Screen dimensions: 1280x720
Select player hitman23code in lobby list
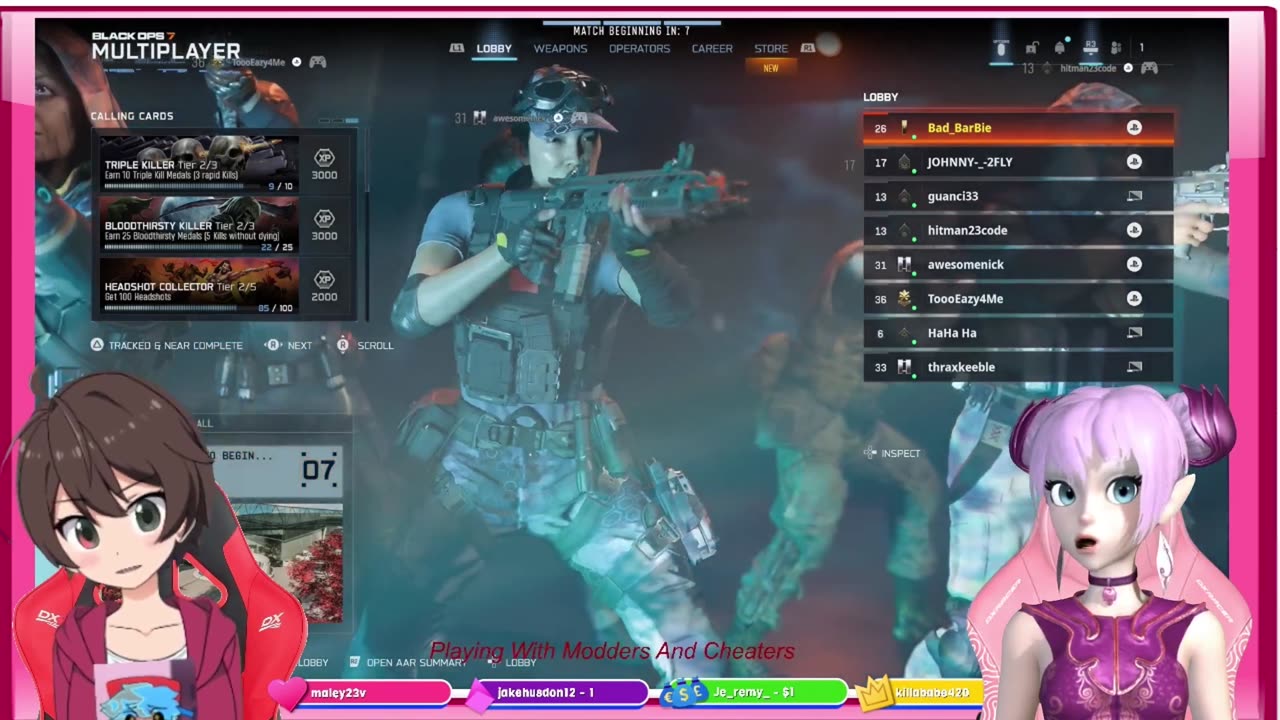(1018, 230)
